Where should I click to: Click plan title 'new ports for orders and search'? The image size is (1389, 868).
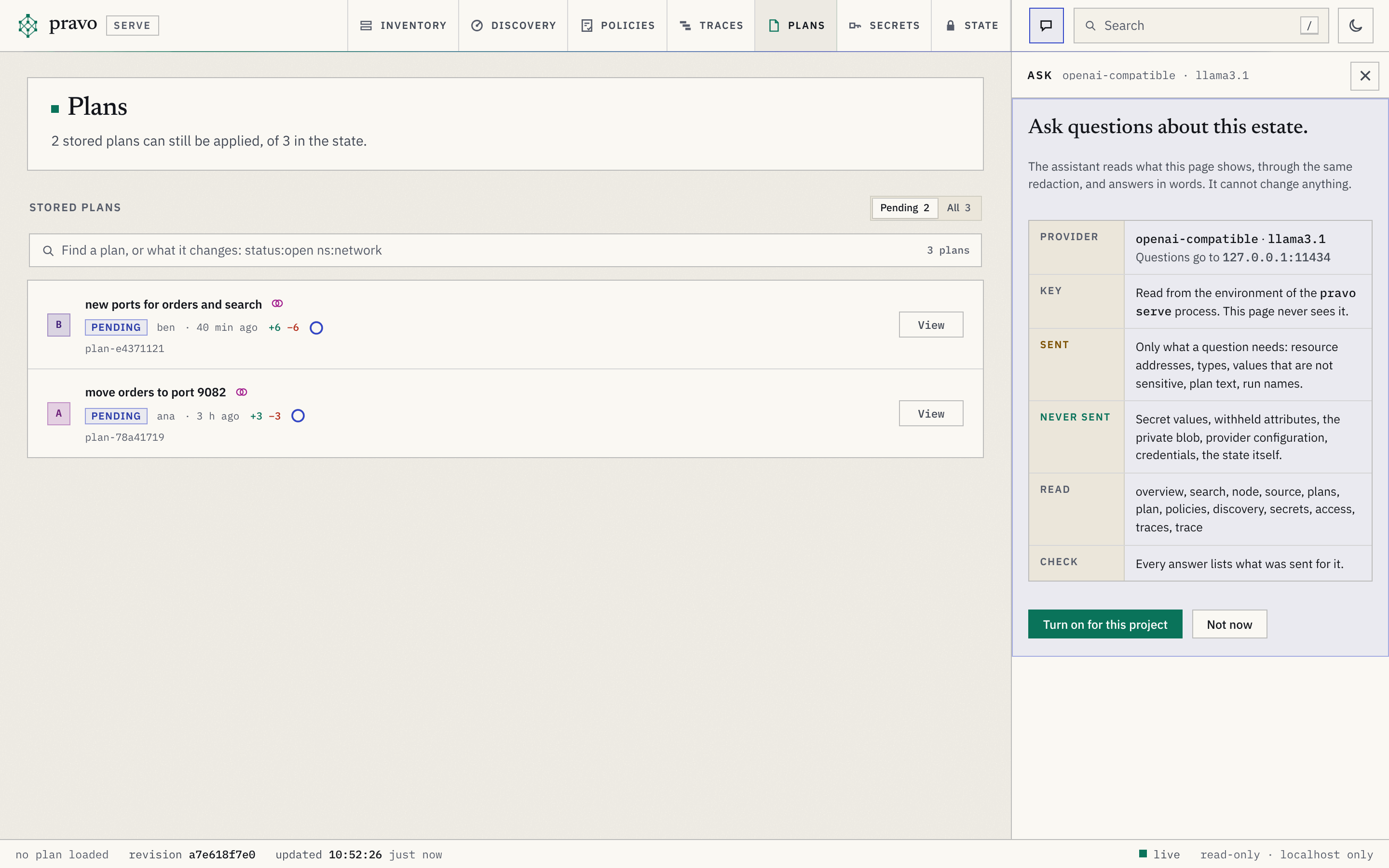pyautogui.click(x=173, y=304)
